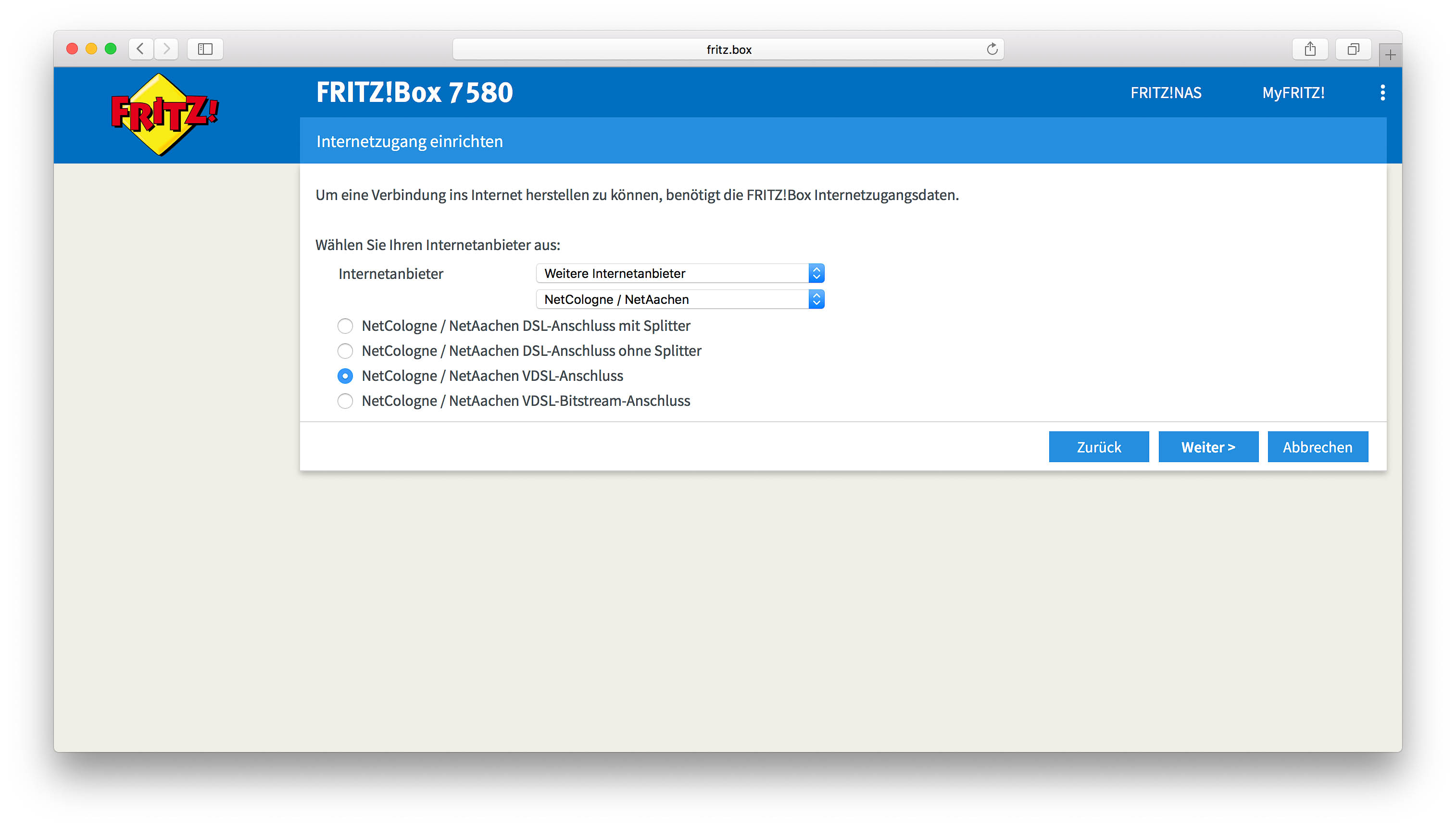Screen dimensions: 1456x829
Task: Click the Abbrechen button
Action: [x=1318, y=447]
